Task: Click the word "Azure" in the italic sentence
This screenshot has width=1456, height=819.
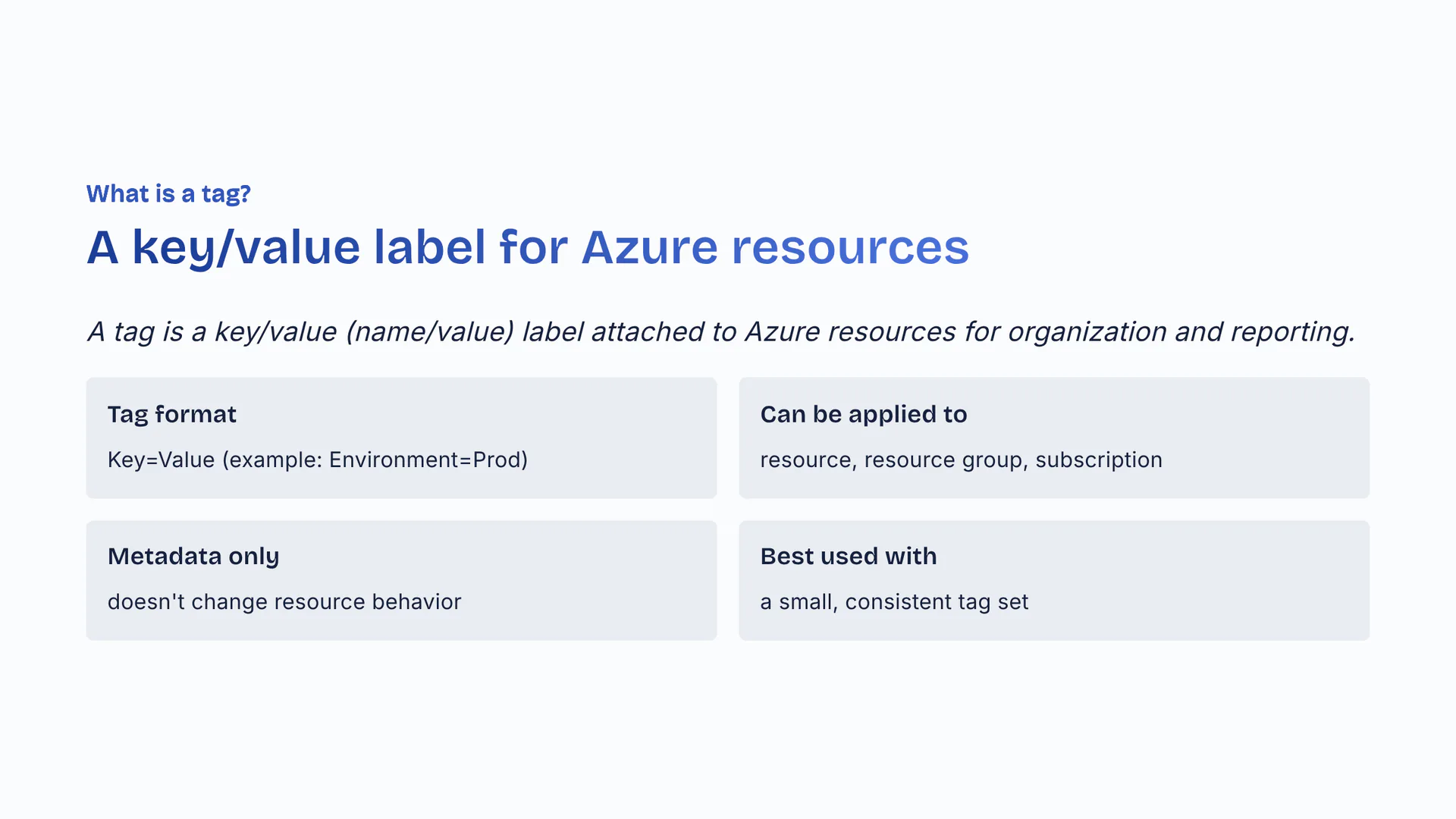Action: click(x=781, y=332)
